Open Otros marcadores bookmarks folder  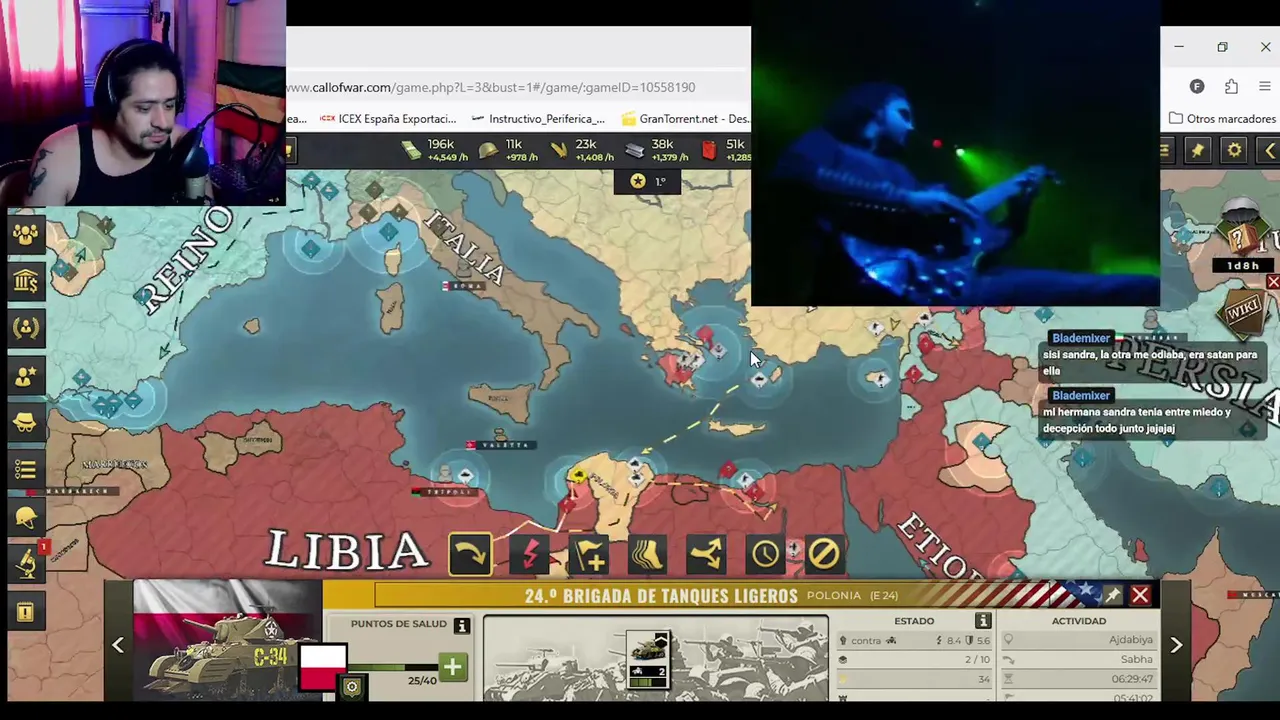coord(1222,118)
